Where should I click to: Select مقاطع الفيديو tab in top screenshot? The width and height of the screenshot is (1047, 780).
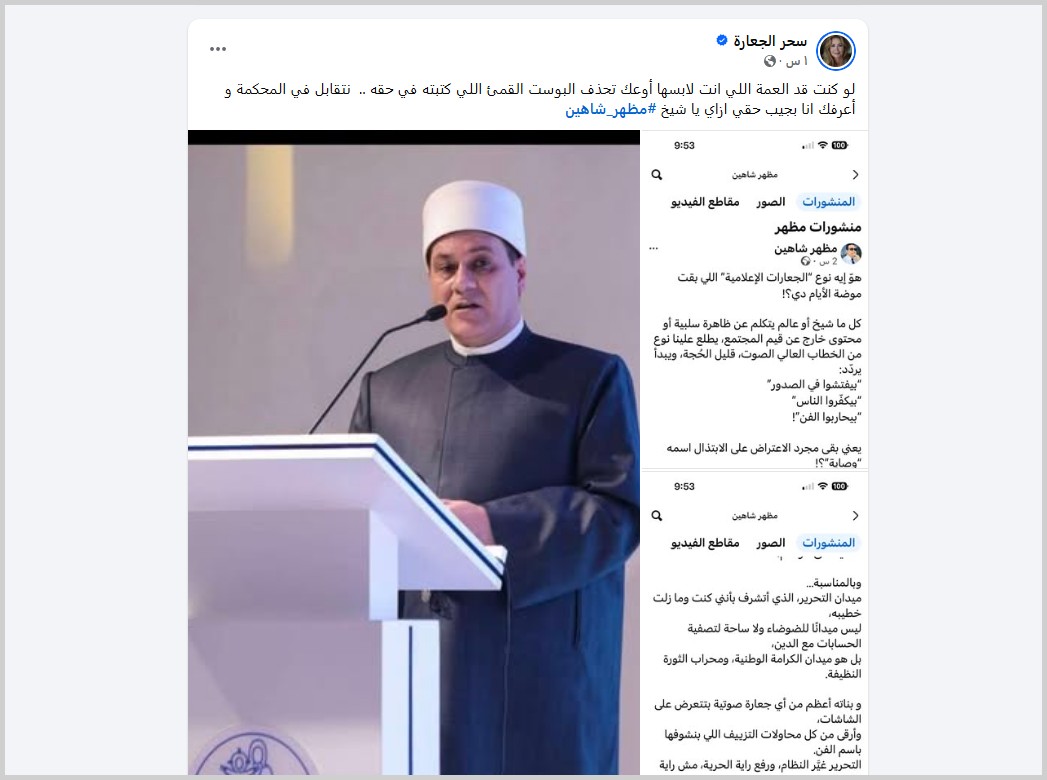pyautogui.click(x=705, y=202)
